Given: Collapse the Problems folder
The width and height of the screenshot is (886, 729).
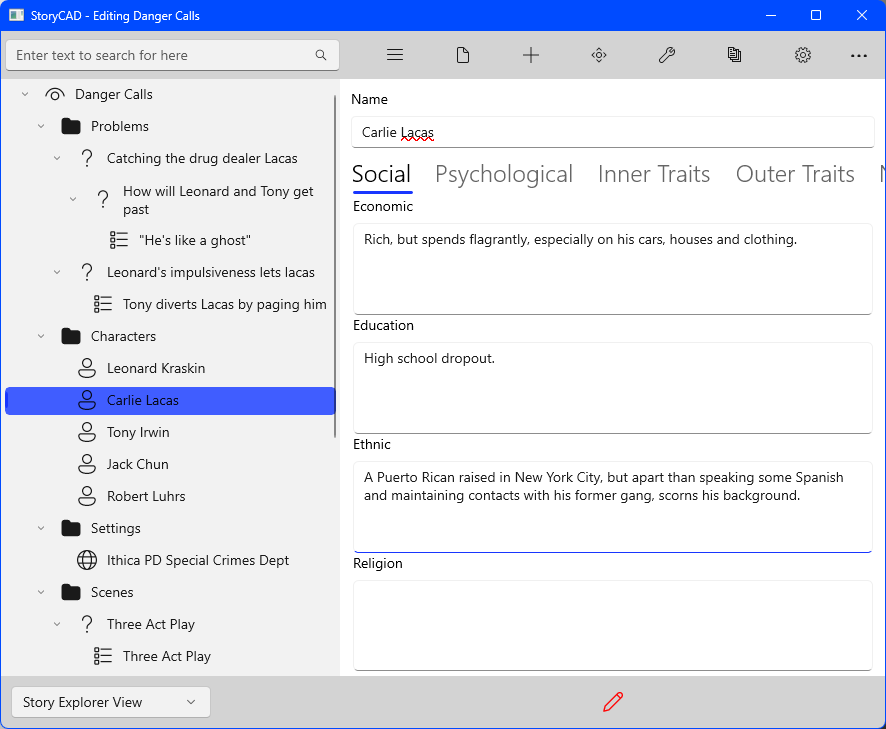Looking at the screenshot, I should pyautogui.click(x=41, y=126).
